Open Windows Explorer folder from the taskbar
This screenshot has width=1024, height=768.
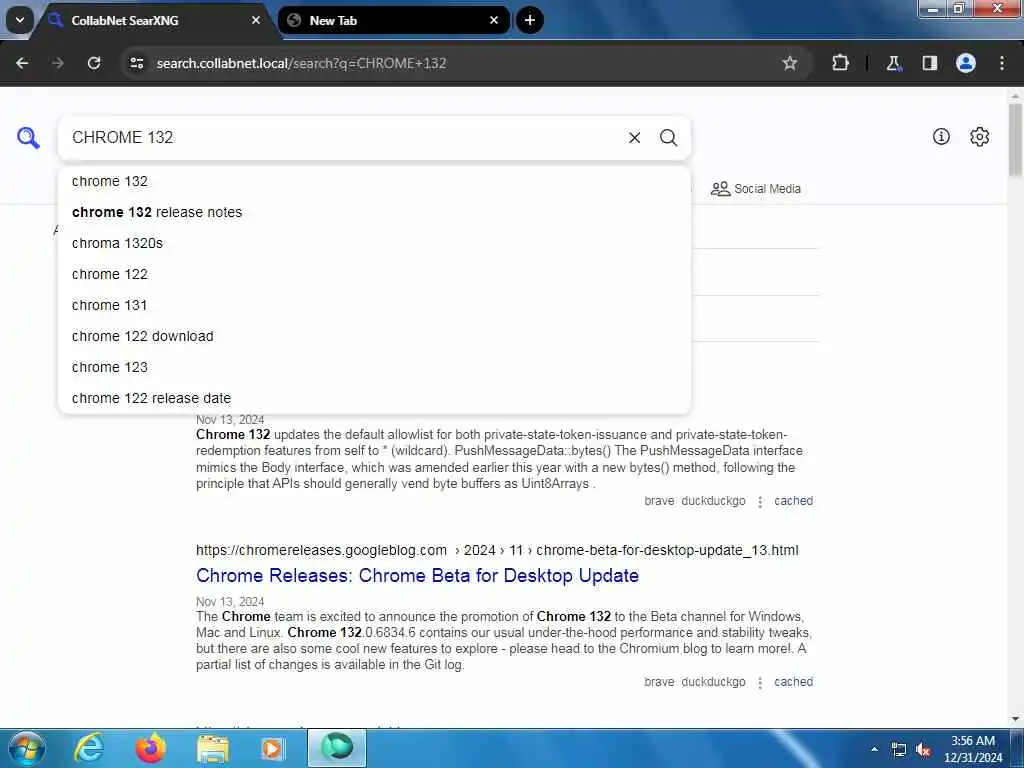tap(212, 748)
